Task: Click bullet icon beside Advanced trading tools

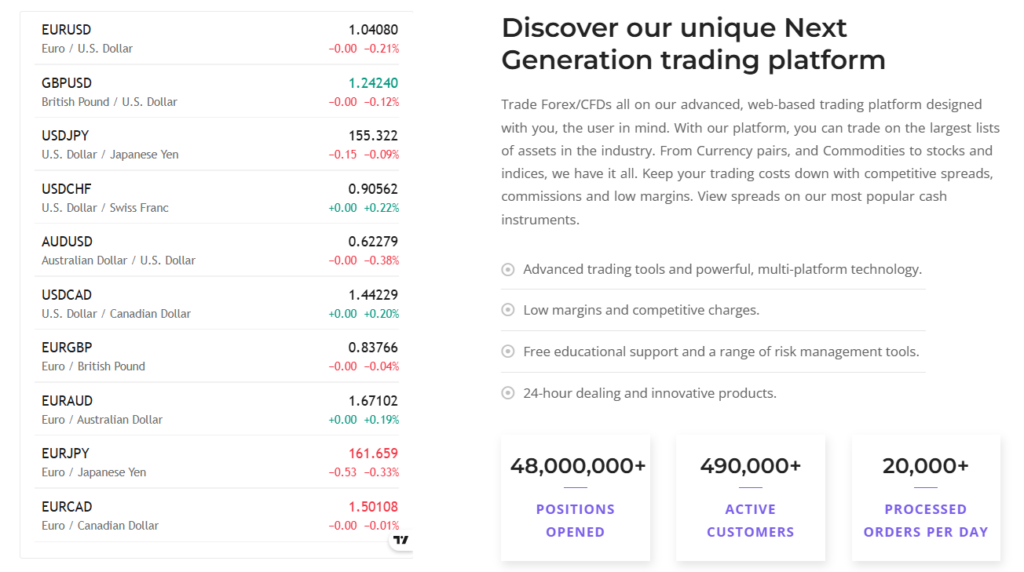Action: click(508, 269)
